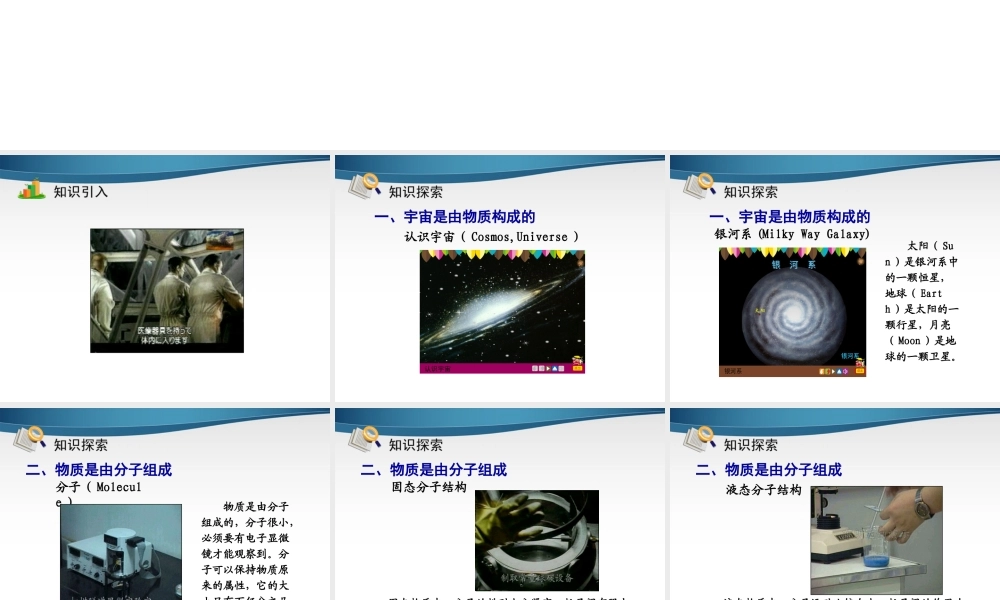Select the subtitle 银河系 (Milky Way Galaxy)

792,234
